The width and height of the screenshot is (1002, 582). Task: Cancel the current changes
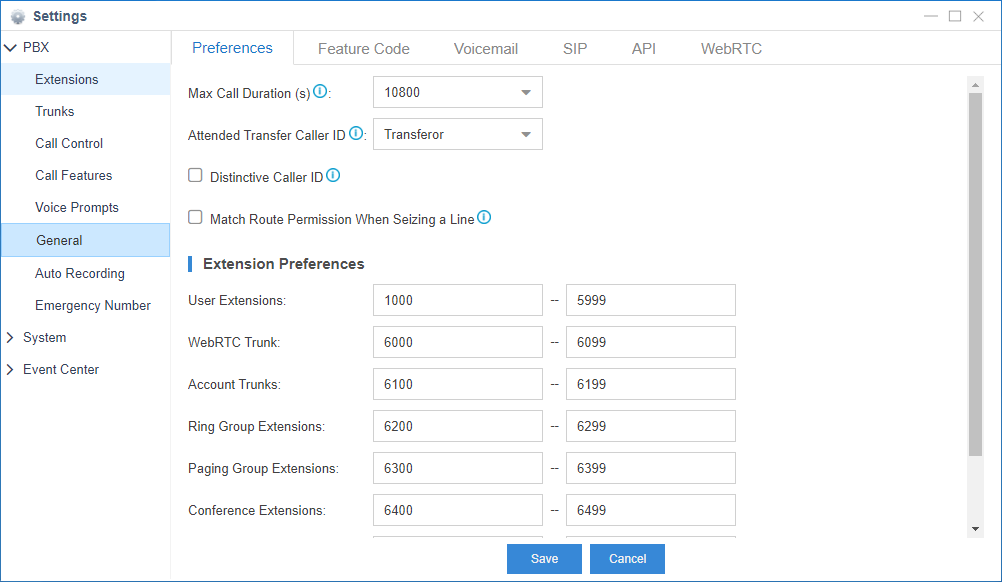(x=627, y=559)
